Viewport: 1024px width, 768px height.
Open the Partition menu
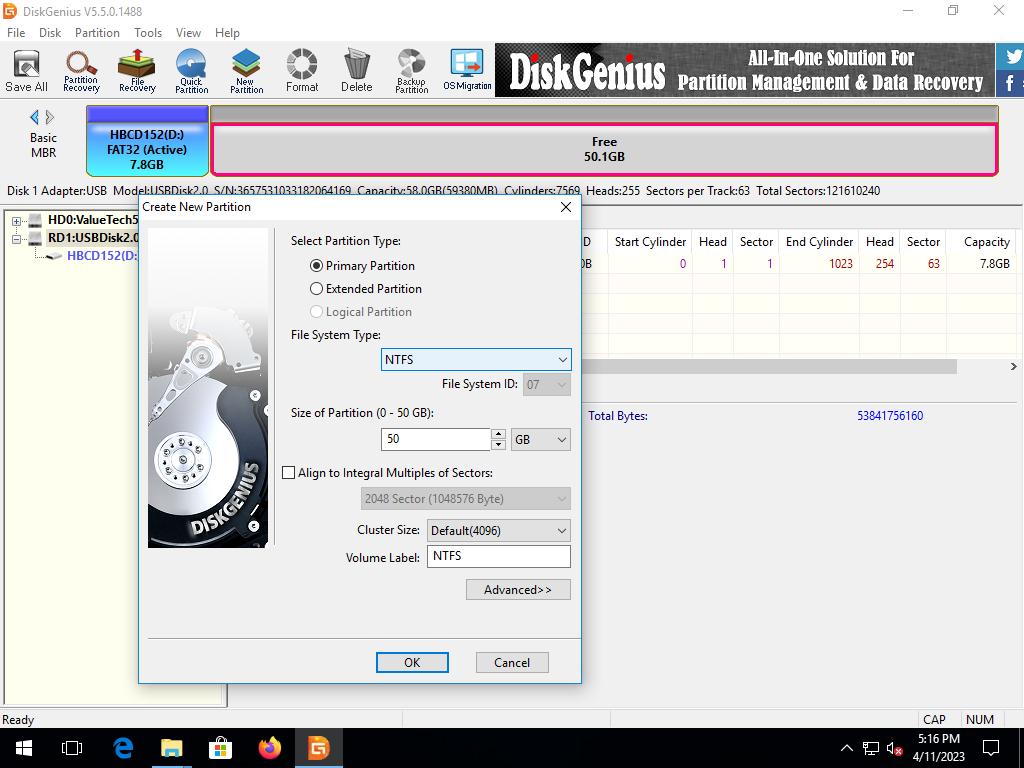pos(97,32)
